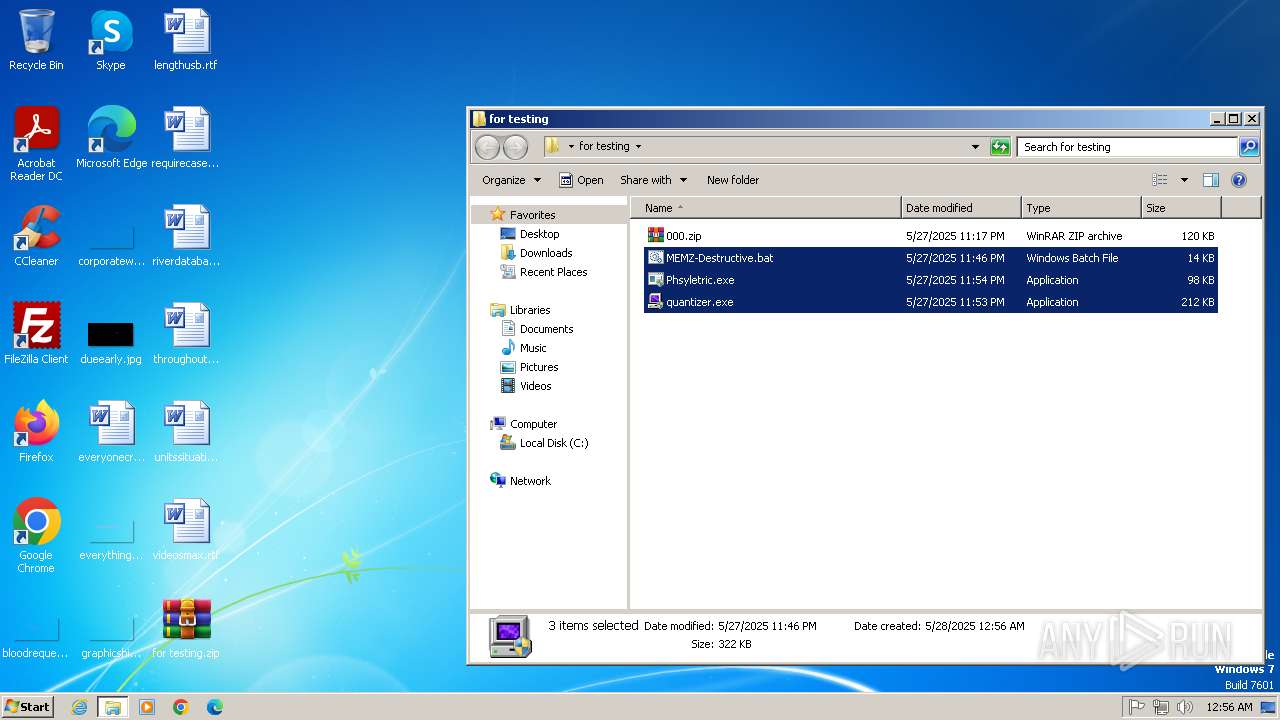Click the taskbar clock showing 12:56 AM
Viewport: 1280px width, 720px height.
coord(1229,707)
